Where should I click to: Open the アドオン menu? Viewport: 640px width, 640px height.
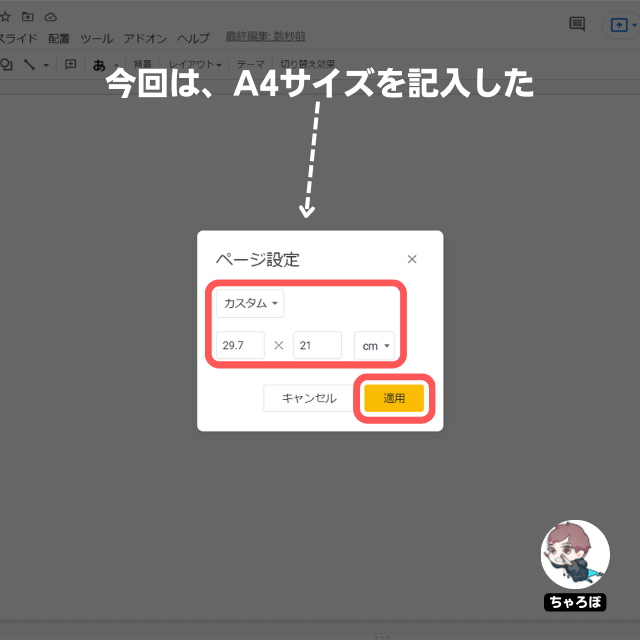[x=145, y=38]
